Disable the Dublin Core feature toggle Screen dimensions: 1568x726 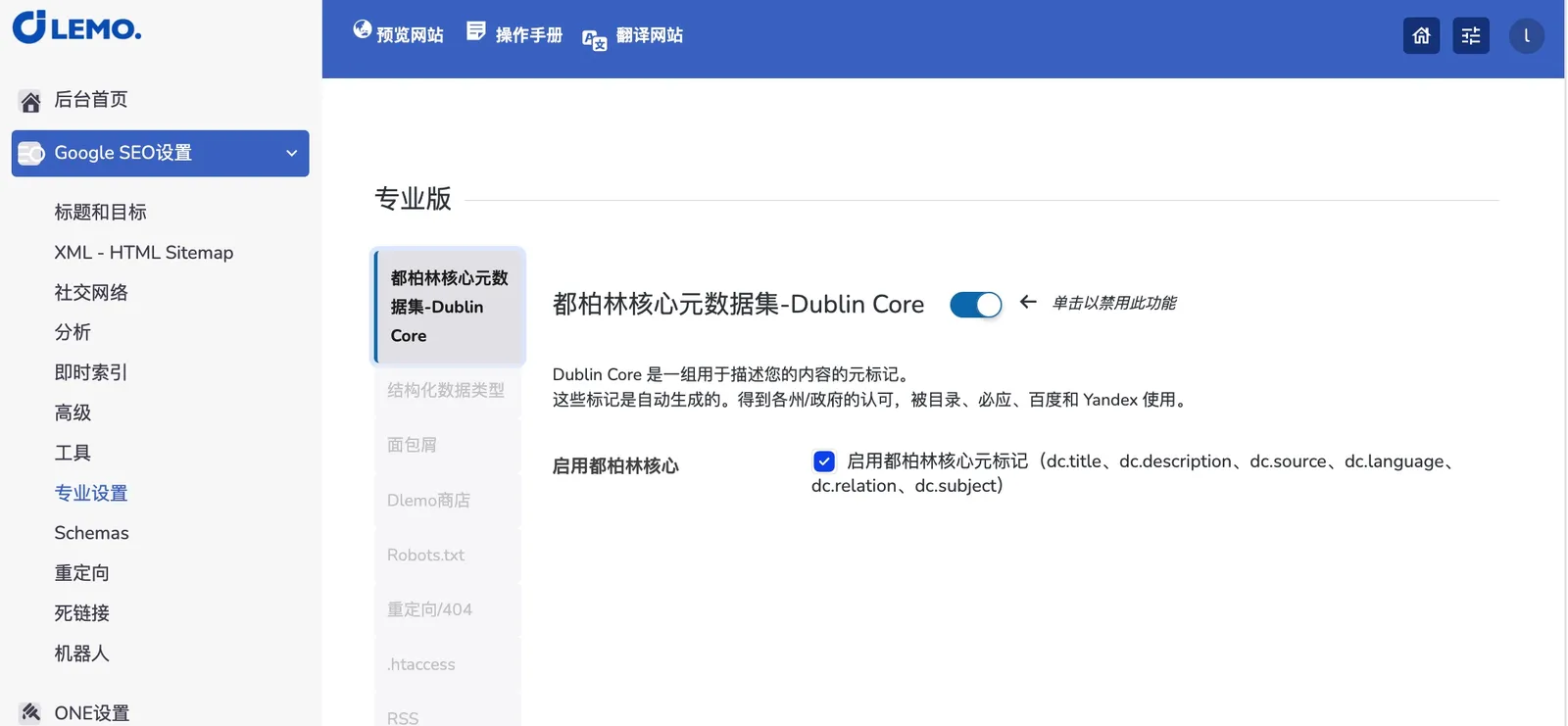975,305
